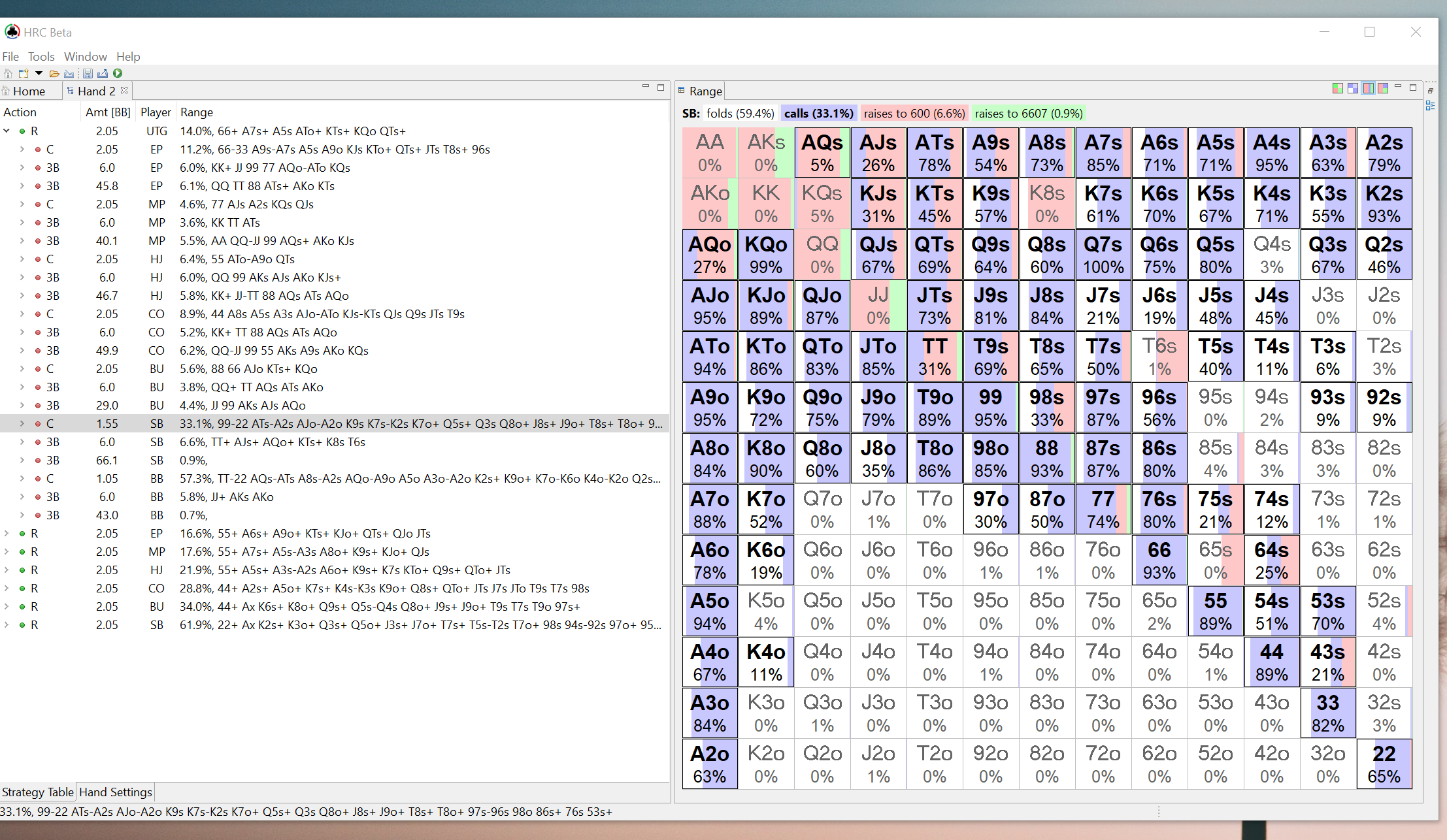Screen dimensions: 1447x840
Task: Click the Import icon beside the folder
Action: pyautogui.click(x=69, y=73)
